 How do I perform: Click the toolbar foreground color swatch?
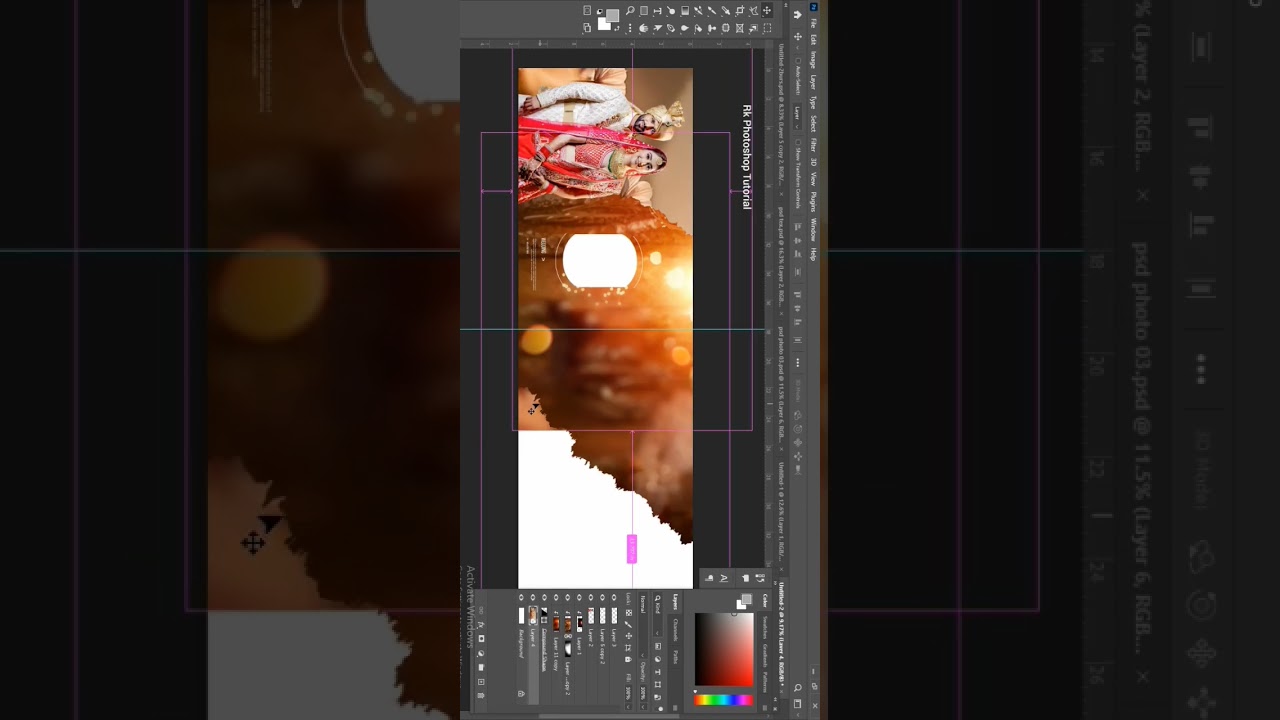pyautogui.click(x=612, y=15)
